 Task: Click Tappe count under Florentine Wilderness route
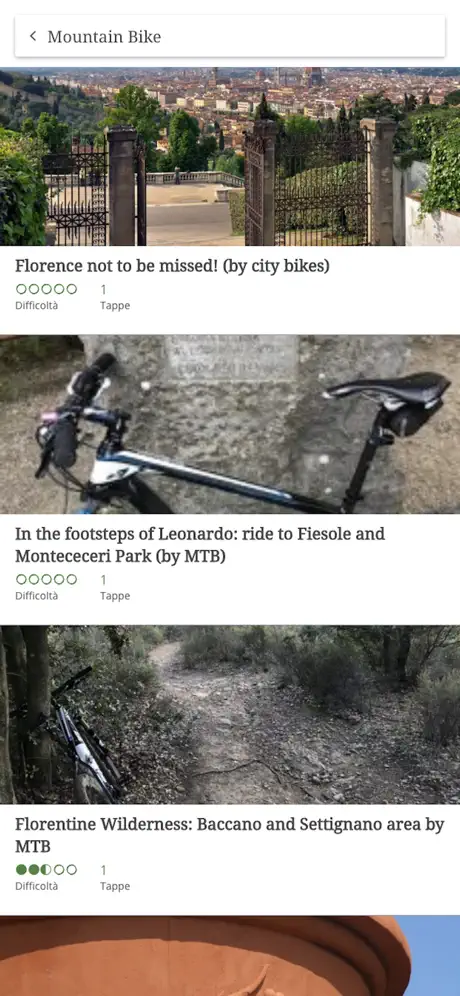pyautogui.click(x=104, y=870)
